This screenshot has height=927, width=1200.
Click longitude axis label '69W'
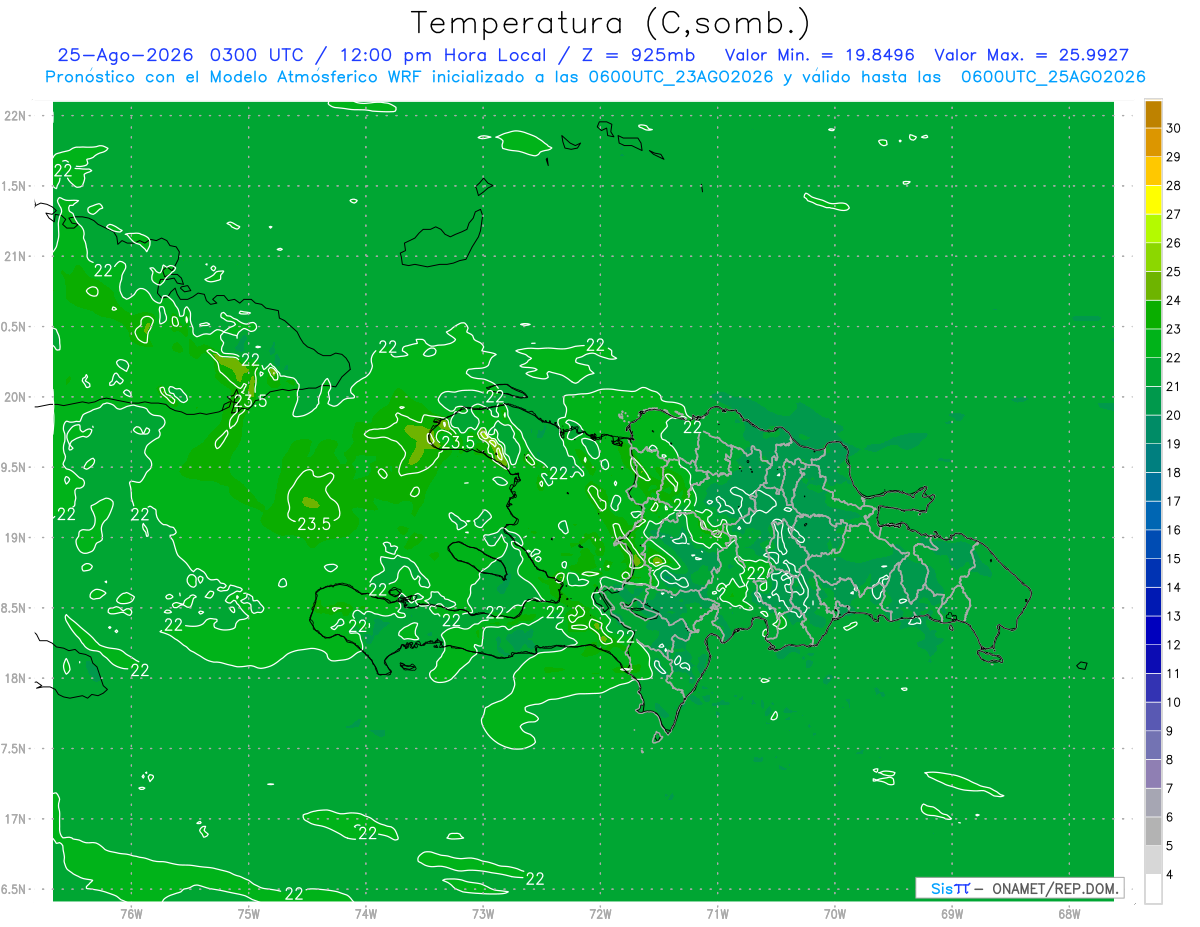[951, 913]
